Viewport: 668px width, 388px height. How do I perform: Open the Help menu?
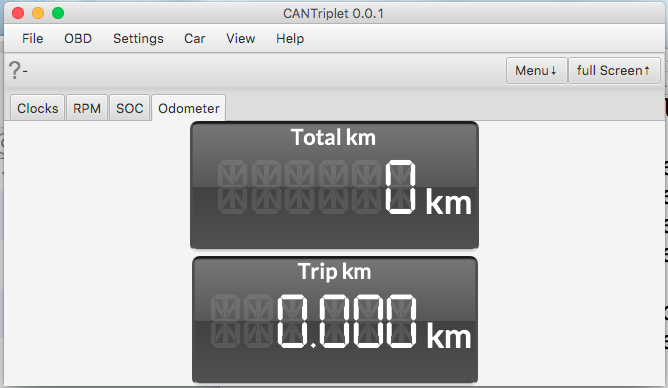click(x=290, y=39)
